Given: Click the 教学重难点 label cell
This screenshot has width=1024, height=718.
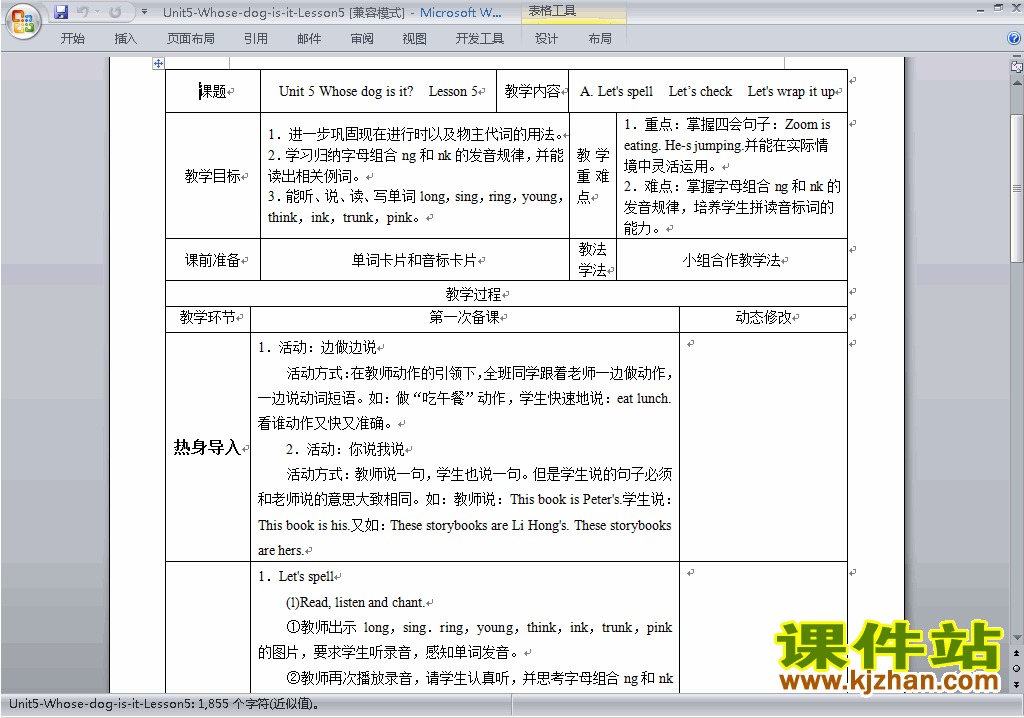Looking at the screenshot, I should (593, 176).
